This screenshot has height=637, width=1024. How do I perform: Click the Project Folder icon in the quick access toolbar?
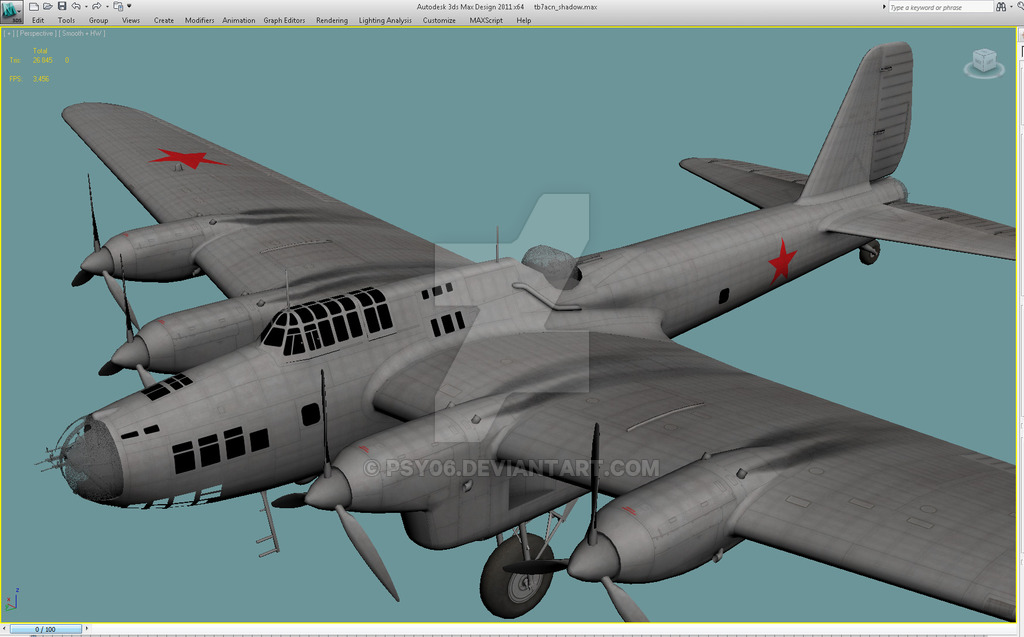pos(118,6)
